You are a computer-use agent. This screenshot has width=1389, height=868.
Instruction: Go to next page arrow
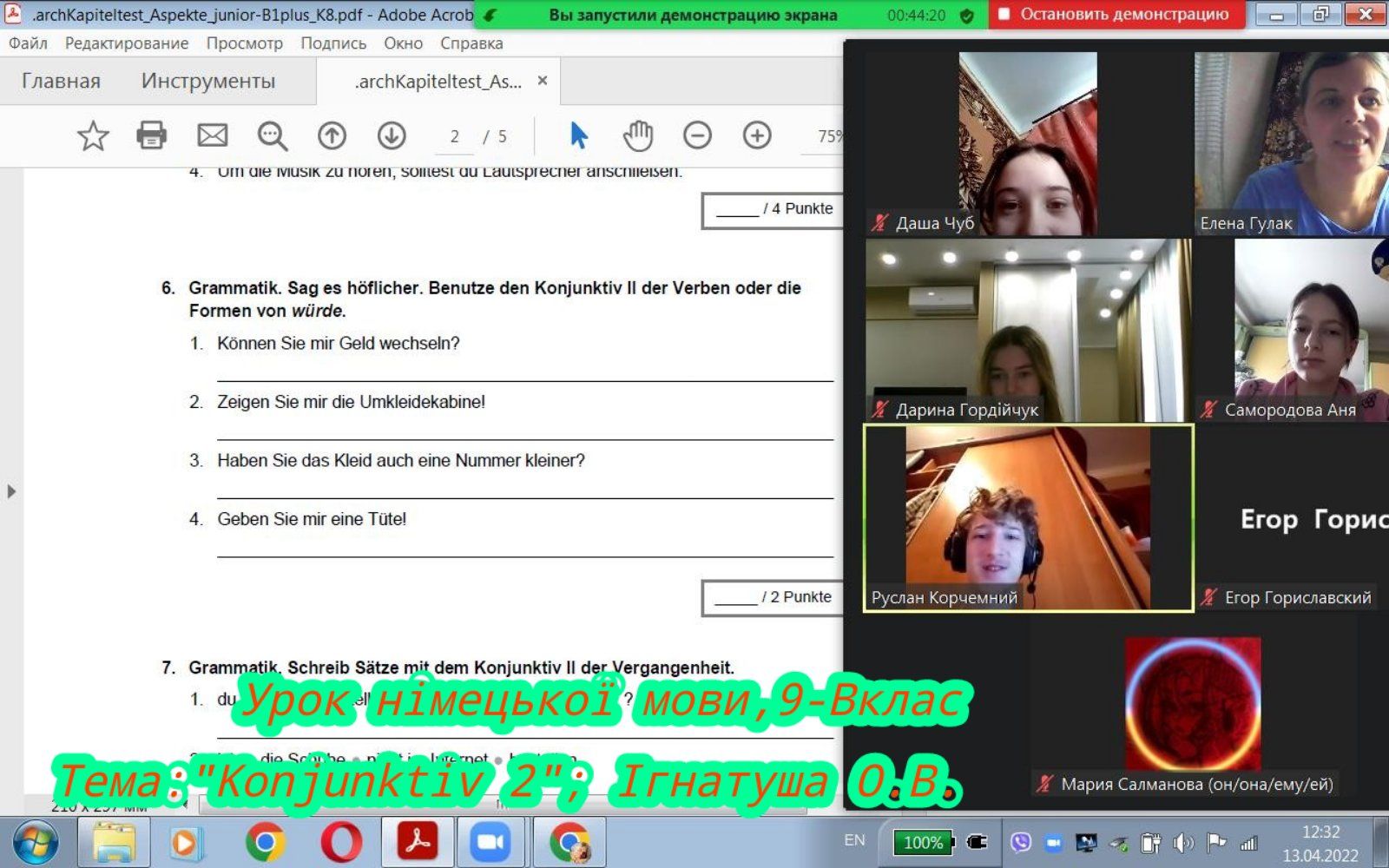click(392, 135)
